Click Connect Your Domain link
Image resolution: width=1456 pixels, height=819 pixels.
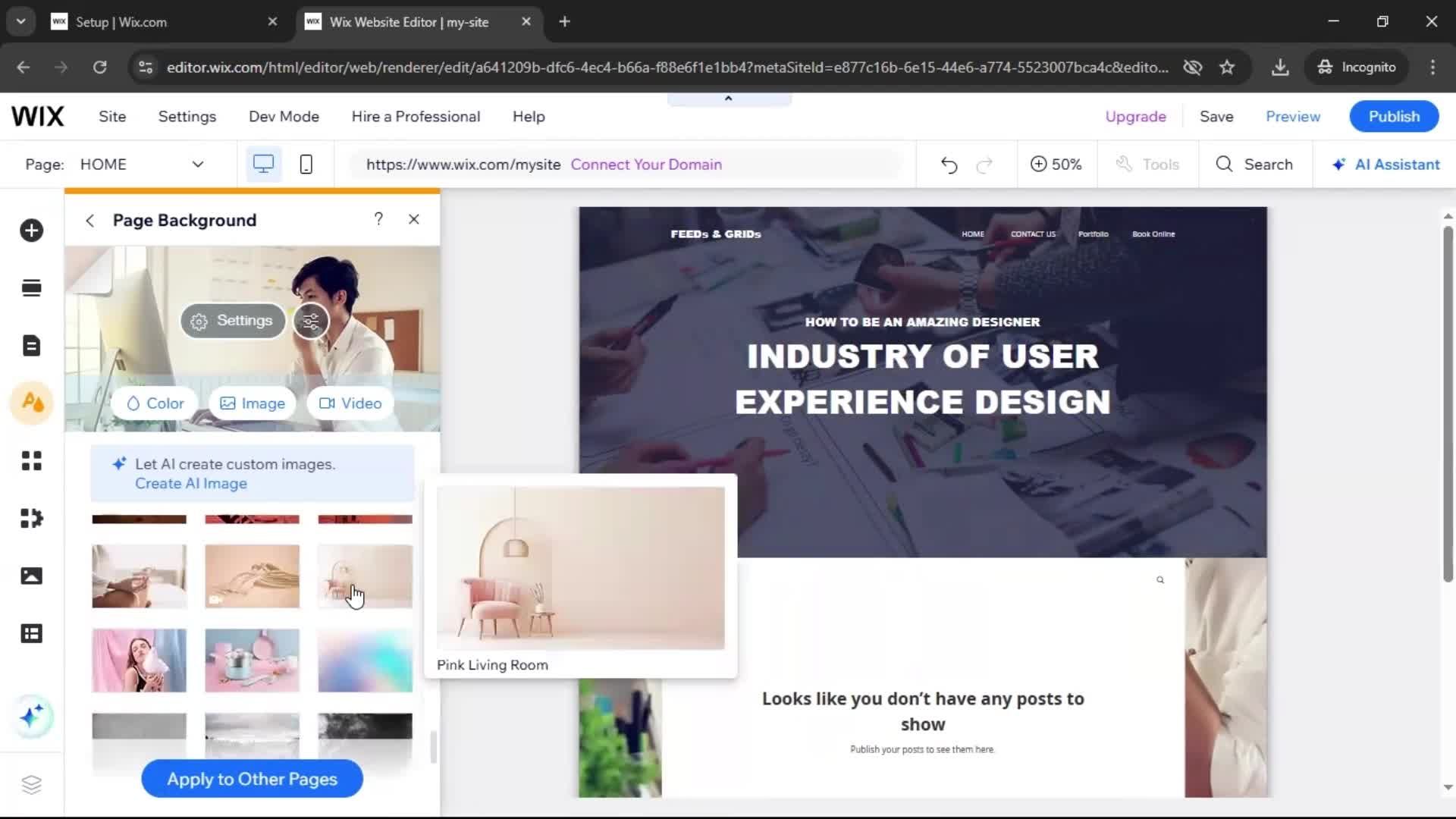(646, 165)
